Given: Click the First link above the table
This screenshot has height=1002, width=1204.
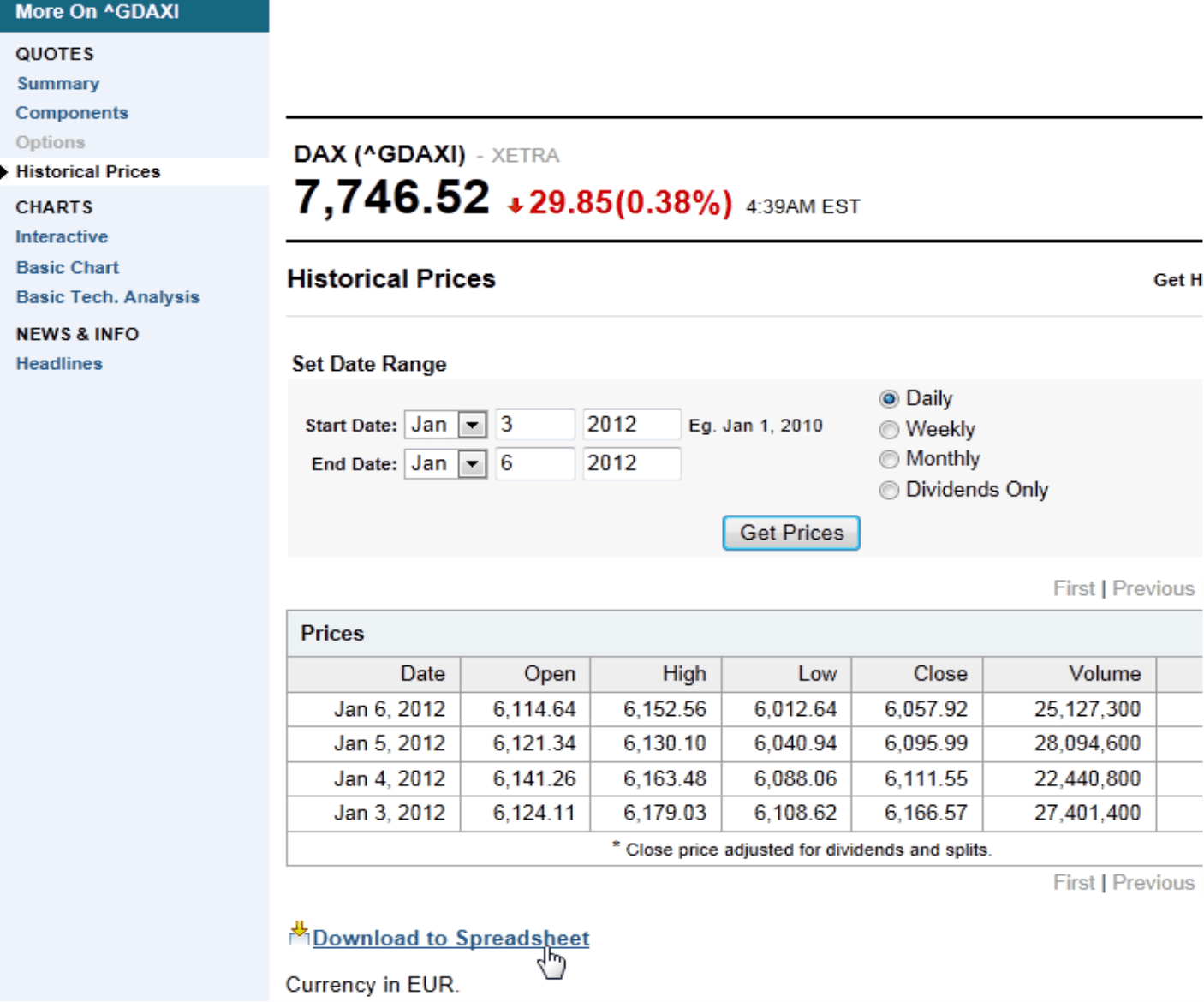Looking at the screenshot, I should tap(1074, 588).
